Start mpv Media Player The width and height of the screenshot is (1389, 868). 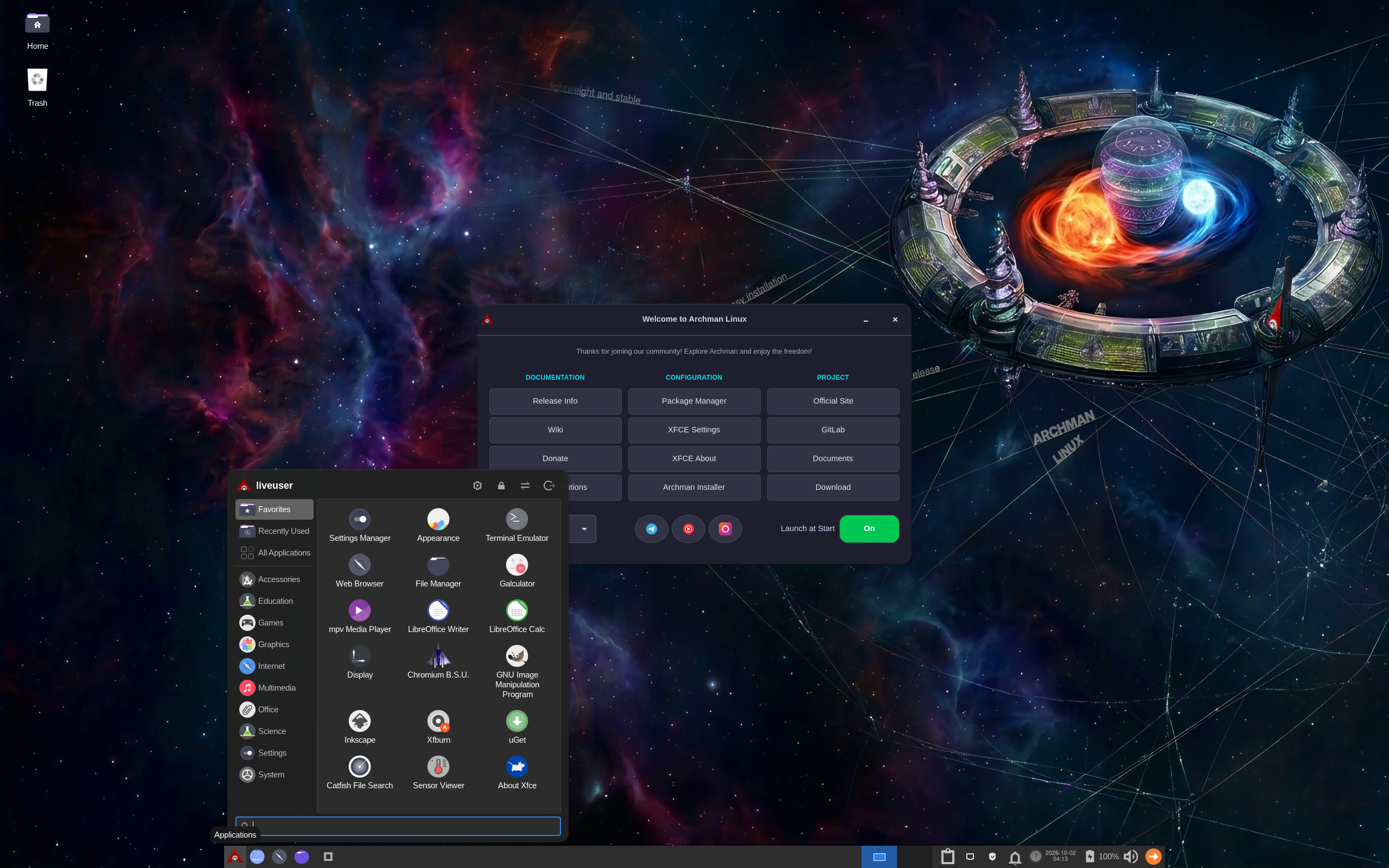click(359, 617)
